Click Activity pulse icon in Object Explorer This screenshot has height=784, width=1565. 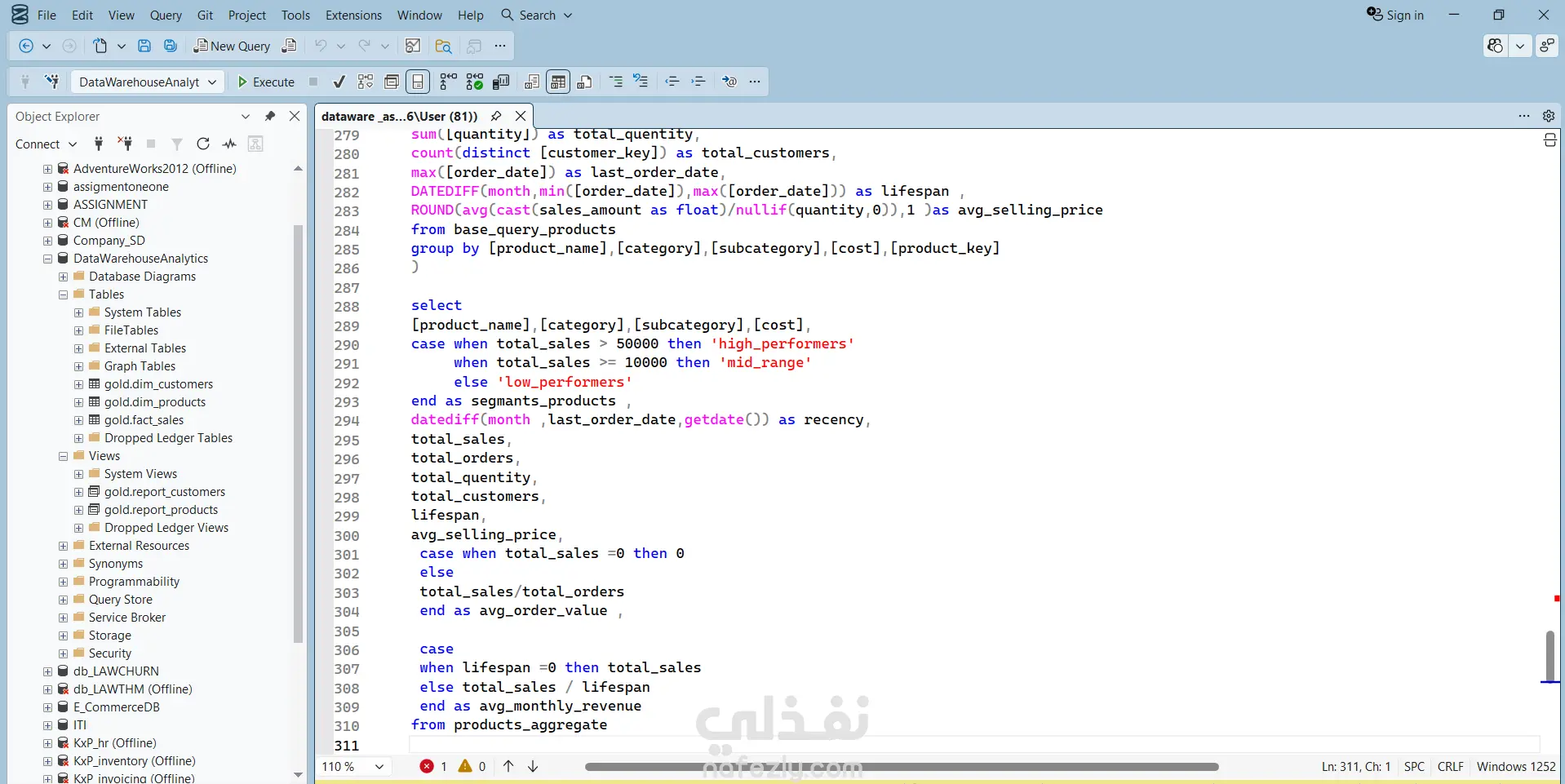tap(229, 144)
